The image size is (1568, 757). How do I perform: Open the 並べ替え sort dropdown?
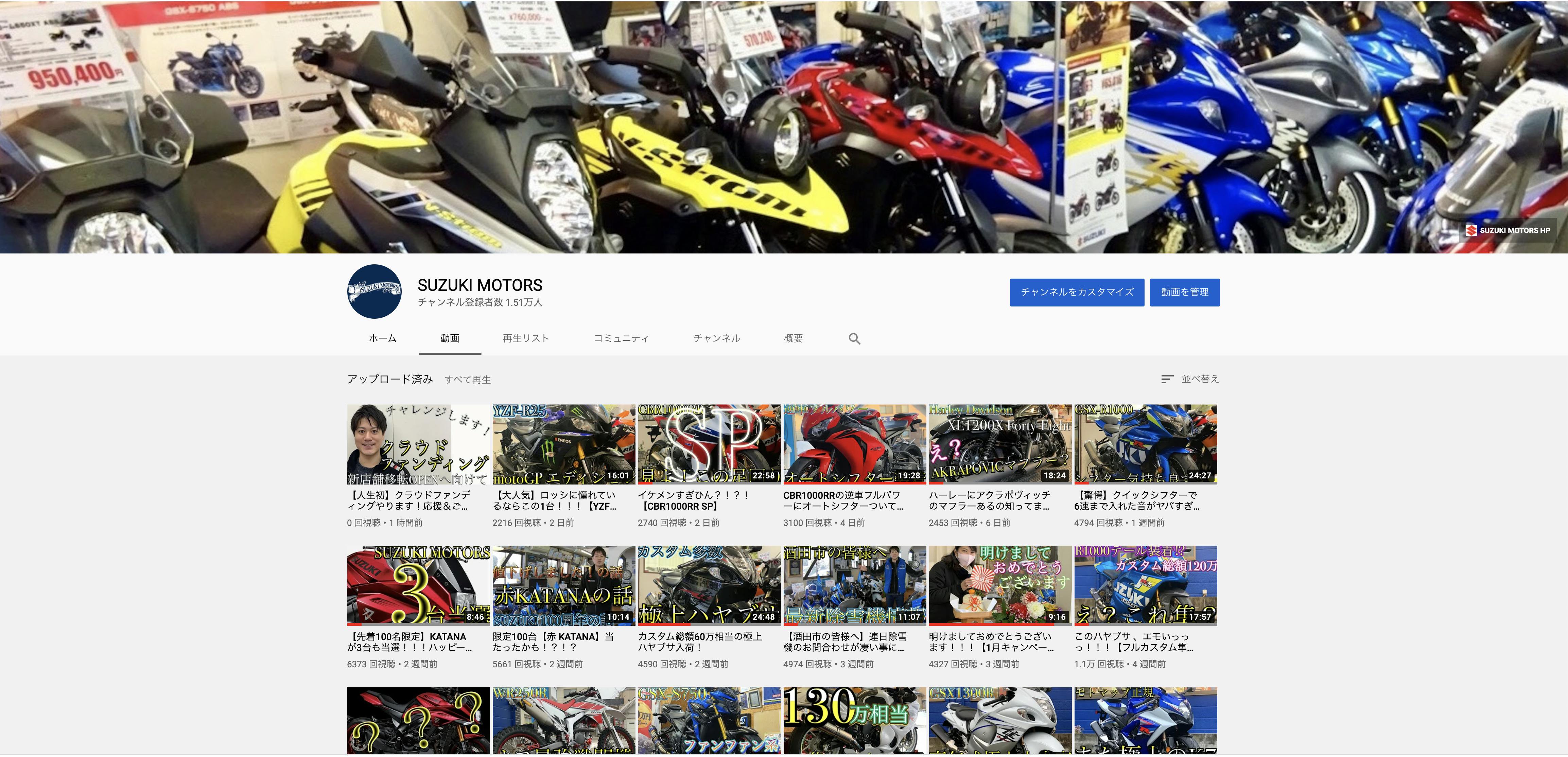point(1189,379)
